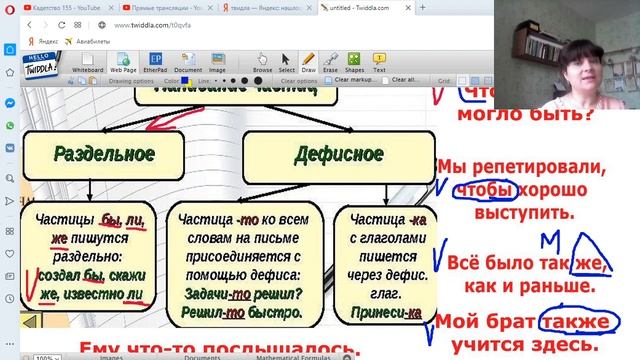
Task: Click the cut icon in Twiddla toolbar
Action: (71, 81)
